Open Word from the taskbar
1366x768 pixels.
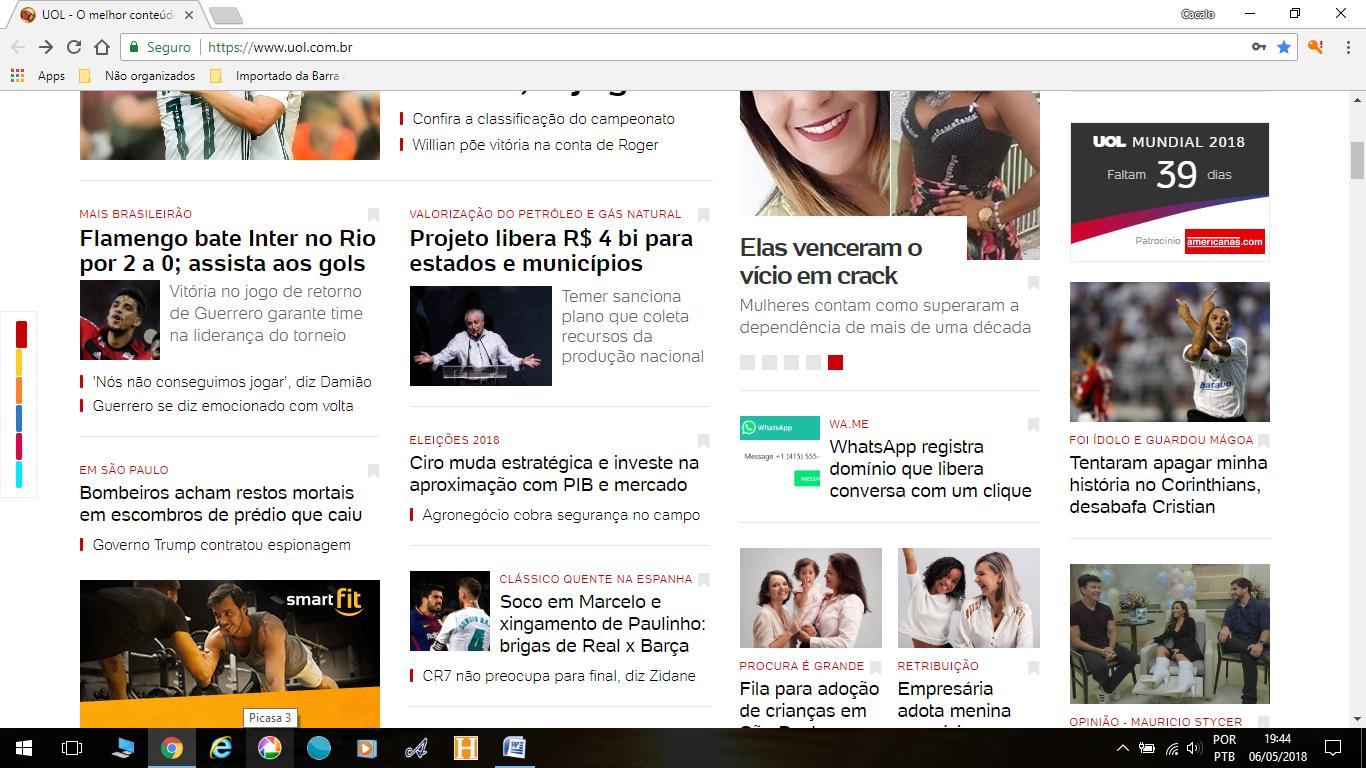coord(514,747)
